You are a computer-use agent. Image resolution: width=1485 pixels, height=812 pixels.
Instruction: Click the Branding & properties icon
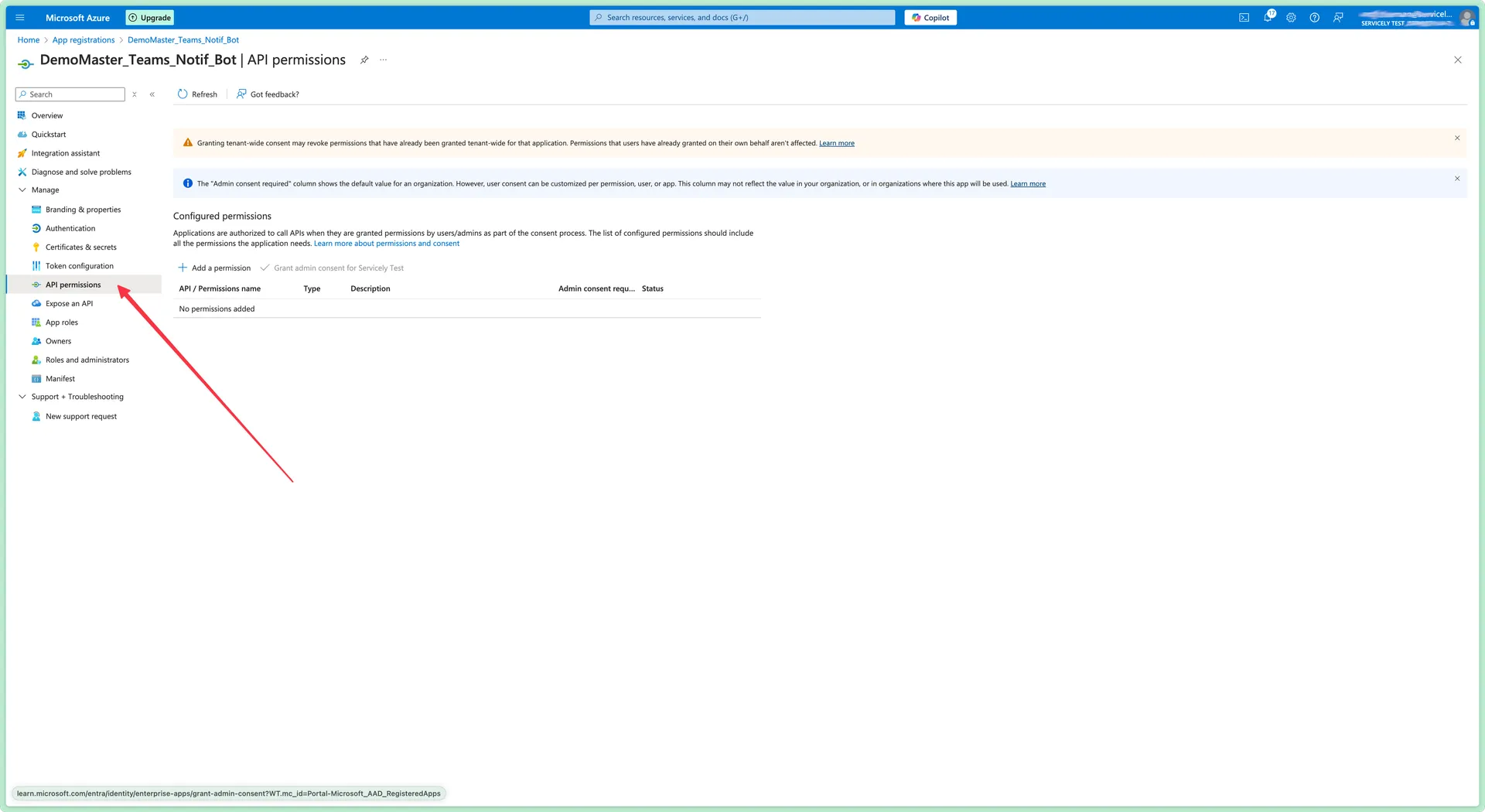click(36, 210)
